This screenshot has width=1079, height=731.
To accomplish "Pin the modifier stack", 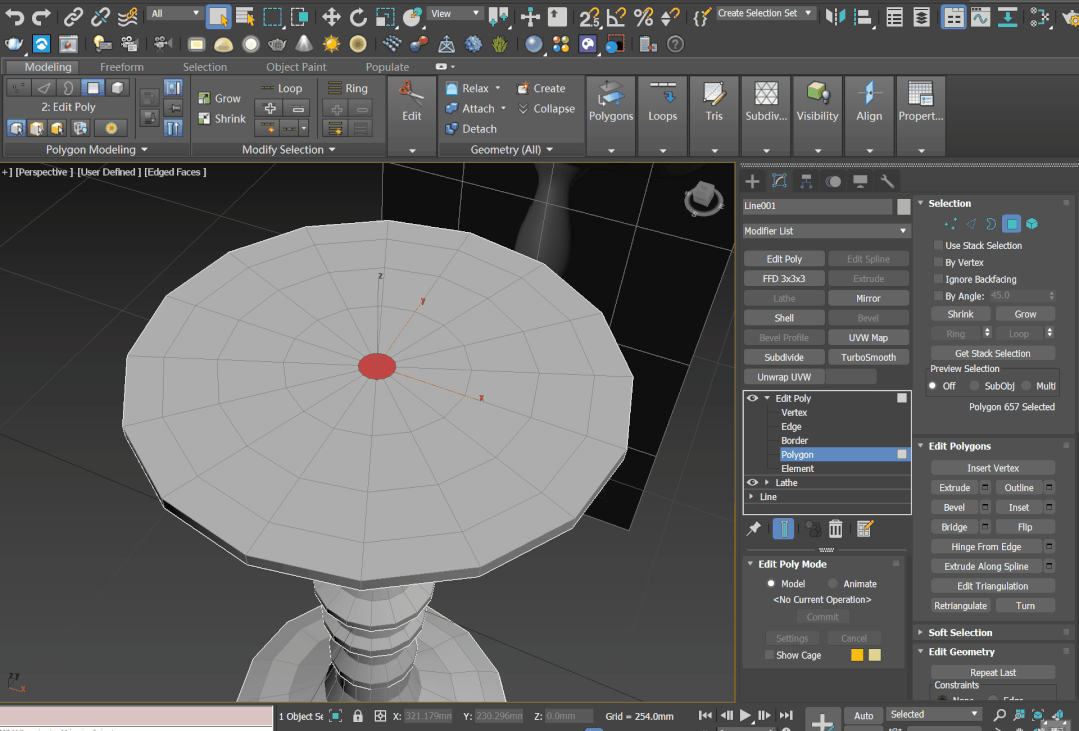I will point(754,529).
